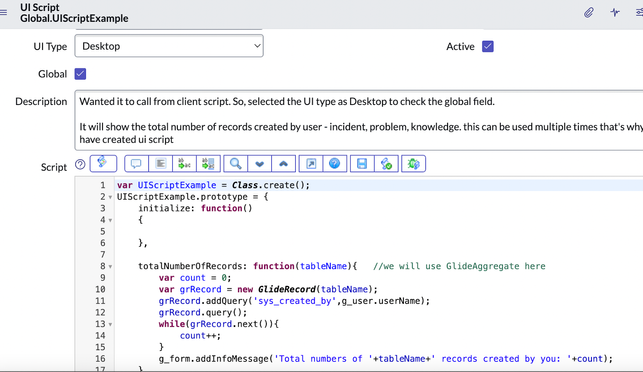Viewport: 643px width, 372px height.
Task: Collapse code fold arrow at line 4
Action: [110, 220]
